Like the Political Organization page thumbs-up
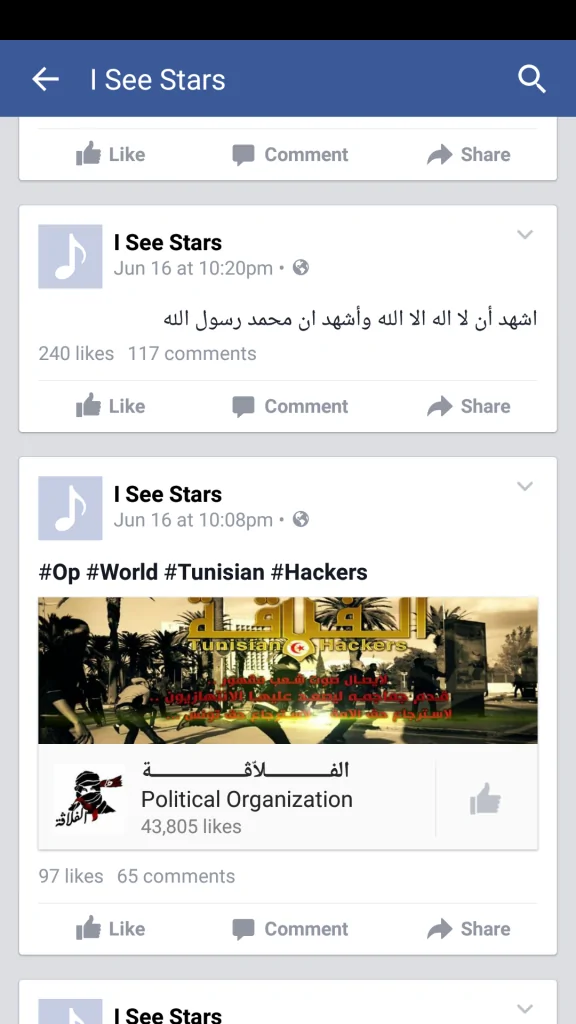576x1024 pixels. 485,799
